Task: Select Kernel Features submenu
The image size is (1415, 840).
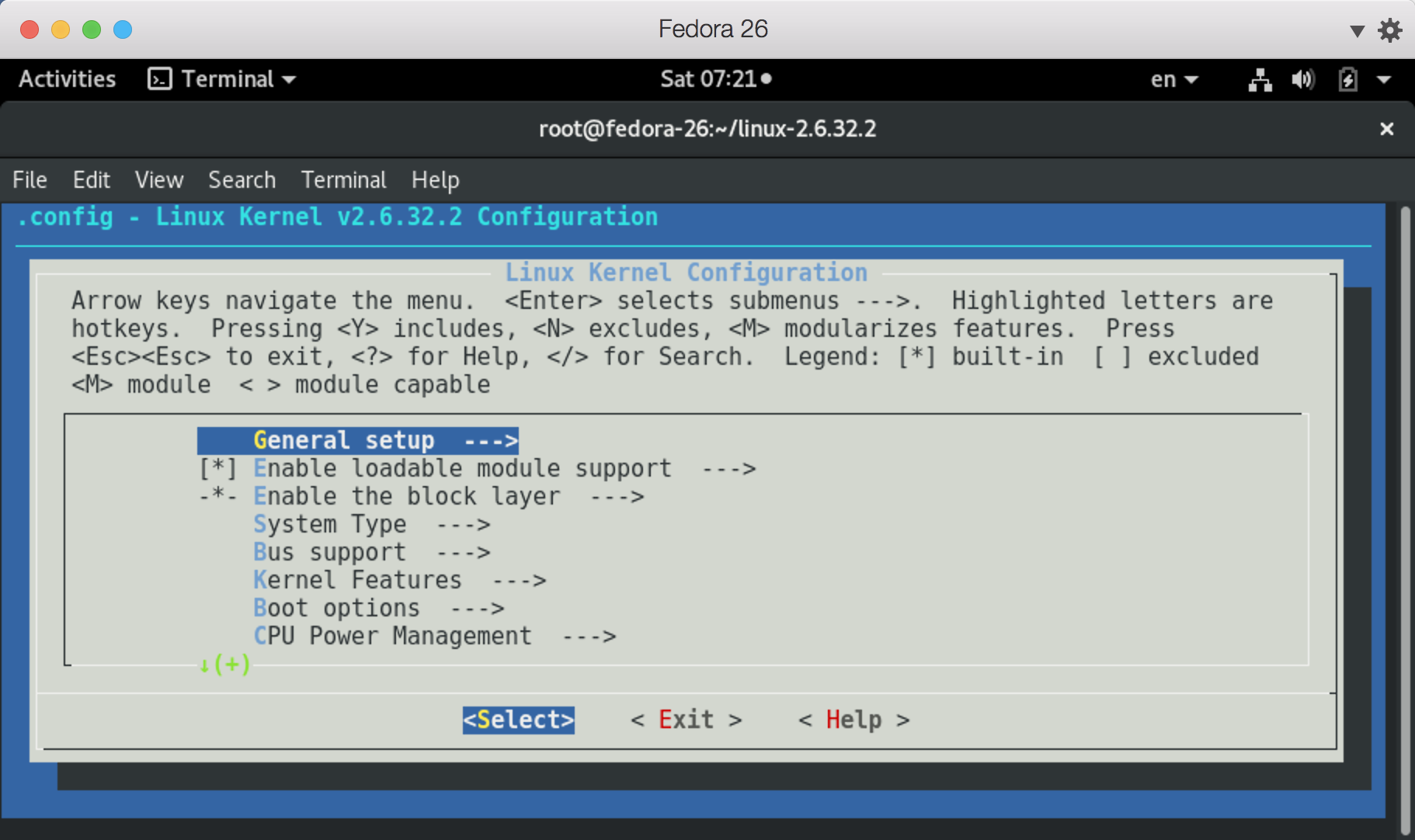Action: pos(399,581)
